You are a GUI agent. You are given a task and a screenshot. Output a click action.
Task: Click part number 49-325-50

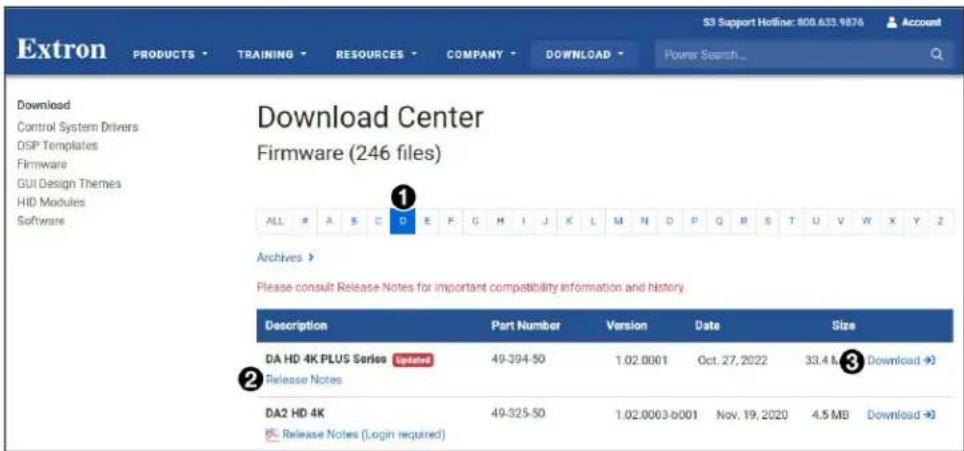(x=518, y=414)
